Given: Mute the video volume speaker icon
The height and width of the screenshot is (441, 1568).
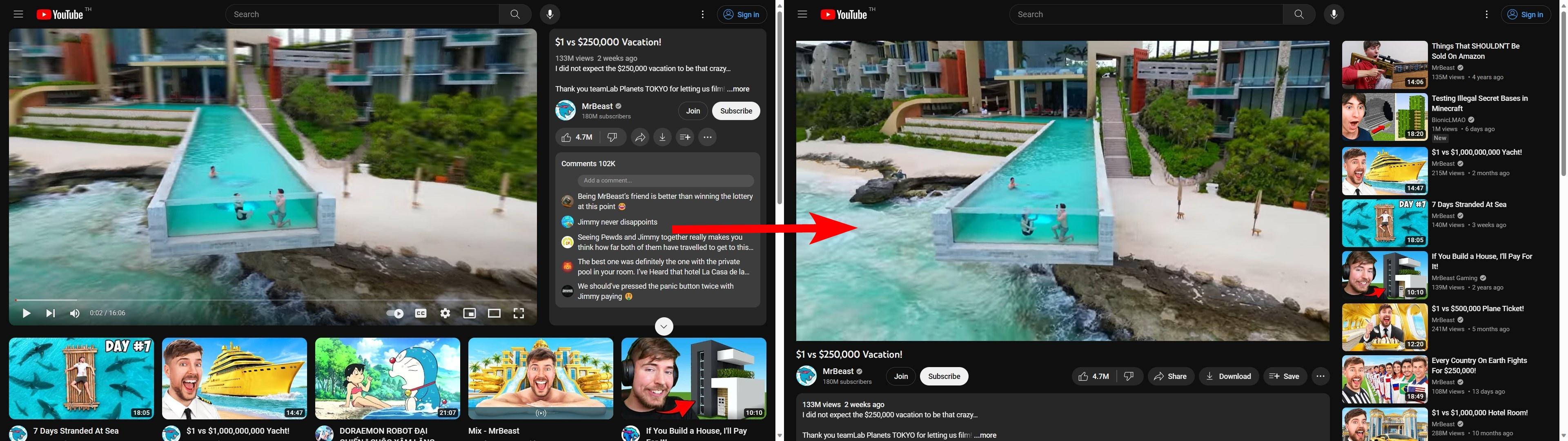Looking at the screenshot, I should coord(75,314).
